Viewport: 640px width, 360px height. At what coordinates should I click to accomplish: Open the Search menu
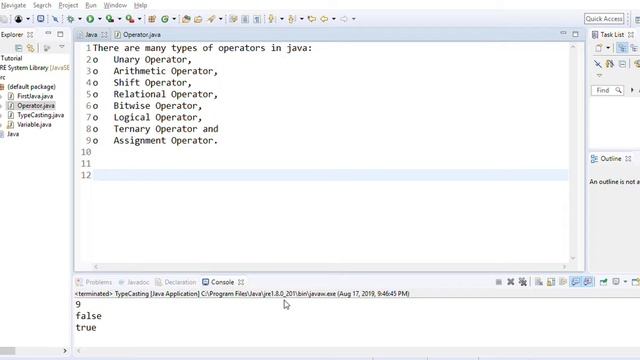[42, 5]
